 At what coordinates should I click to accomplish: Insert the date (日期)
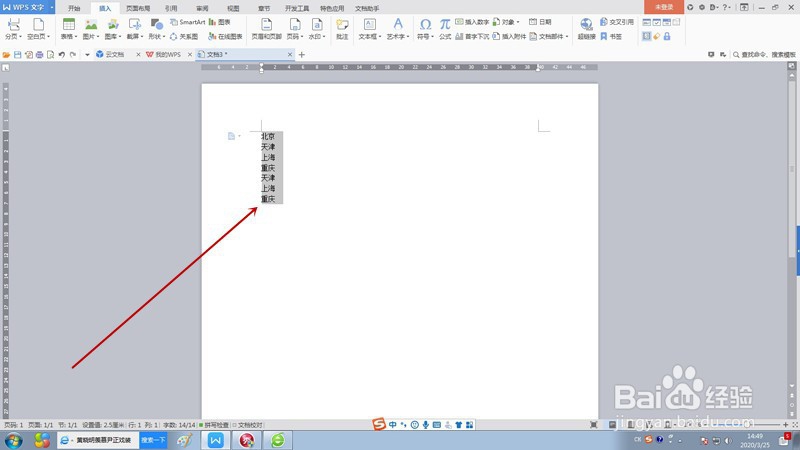tap(540, 22)
